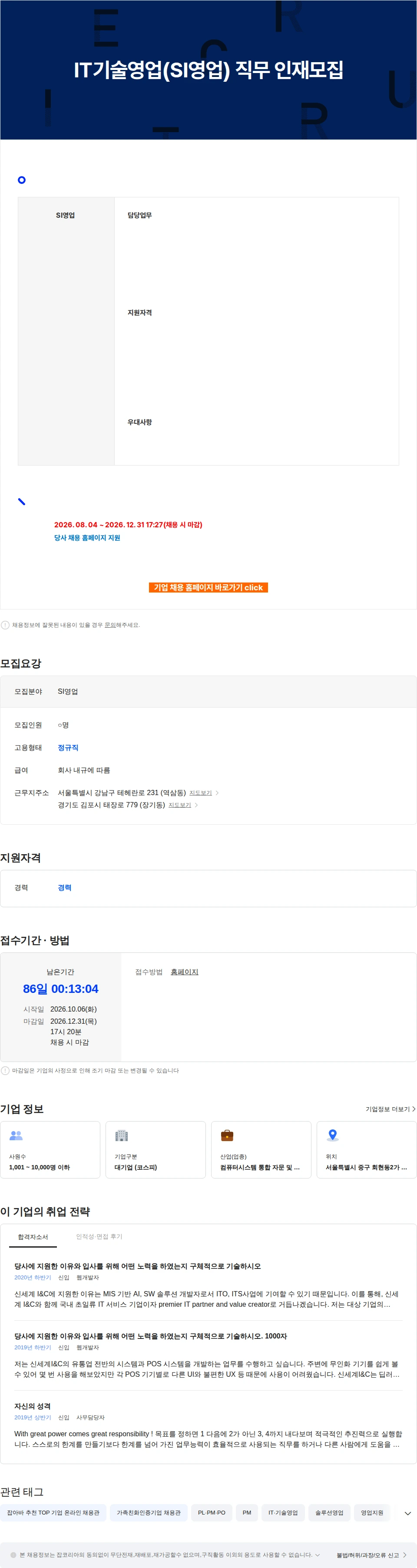Click the employees icon on the 사원수 card
Viewport: 417px width, 1568px height.
tap(17, 1135)
